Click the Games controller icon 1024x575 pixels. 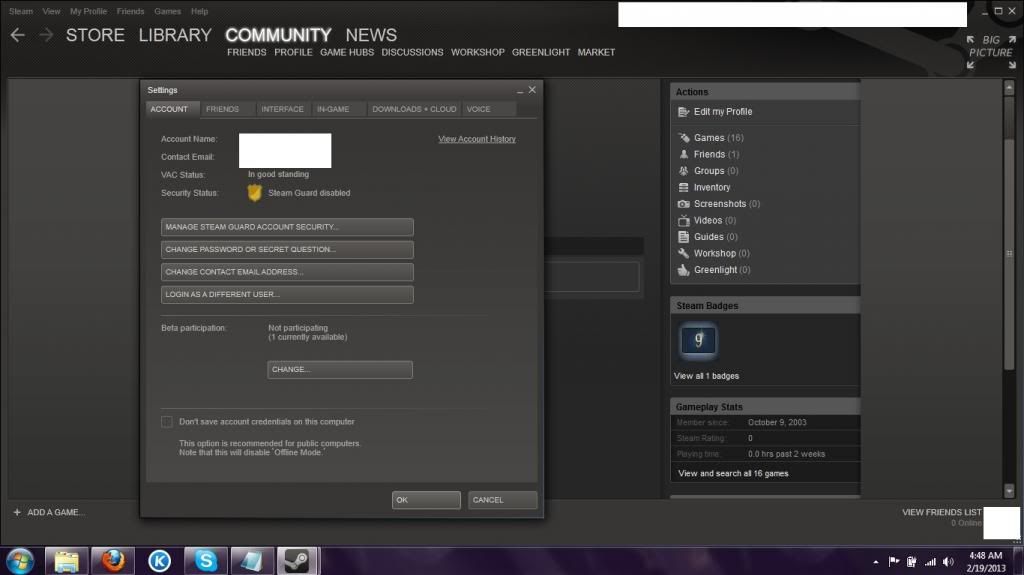click(x=683, y=138)
